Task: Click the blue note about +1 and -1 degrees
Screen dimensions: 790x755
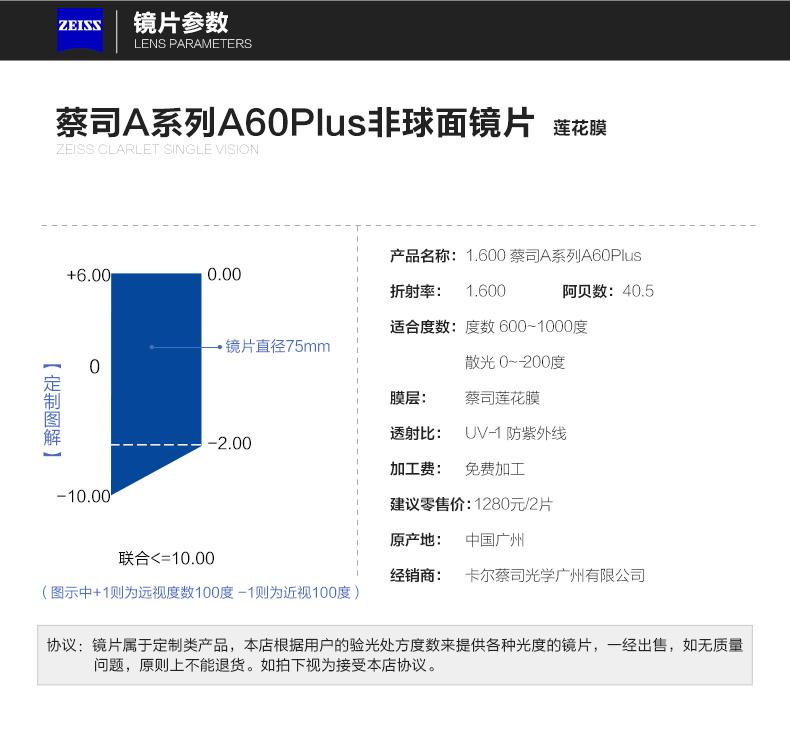Action: click(x=201, y=592)
